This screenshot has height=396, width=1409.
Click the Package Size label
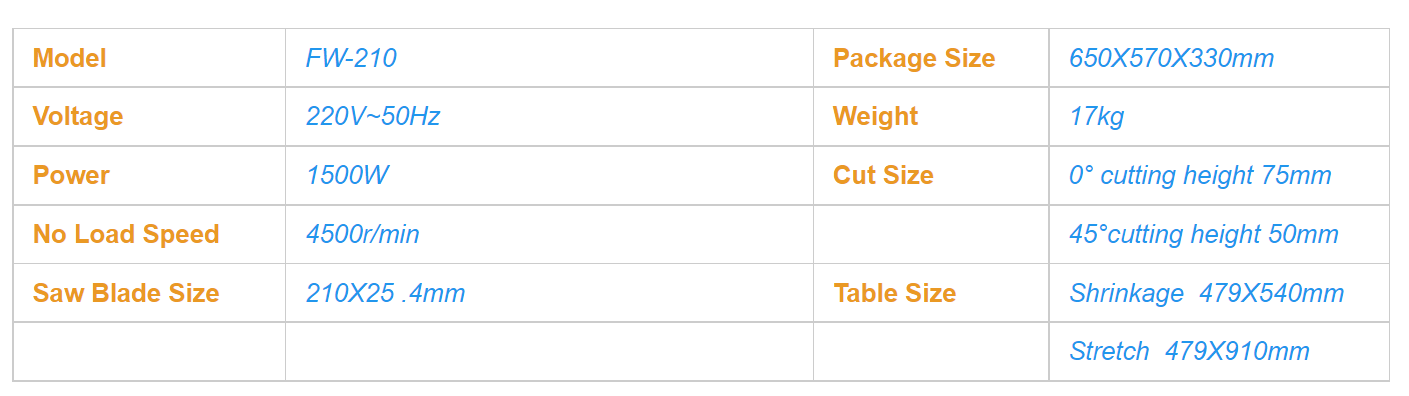click(x=914, y=58)
